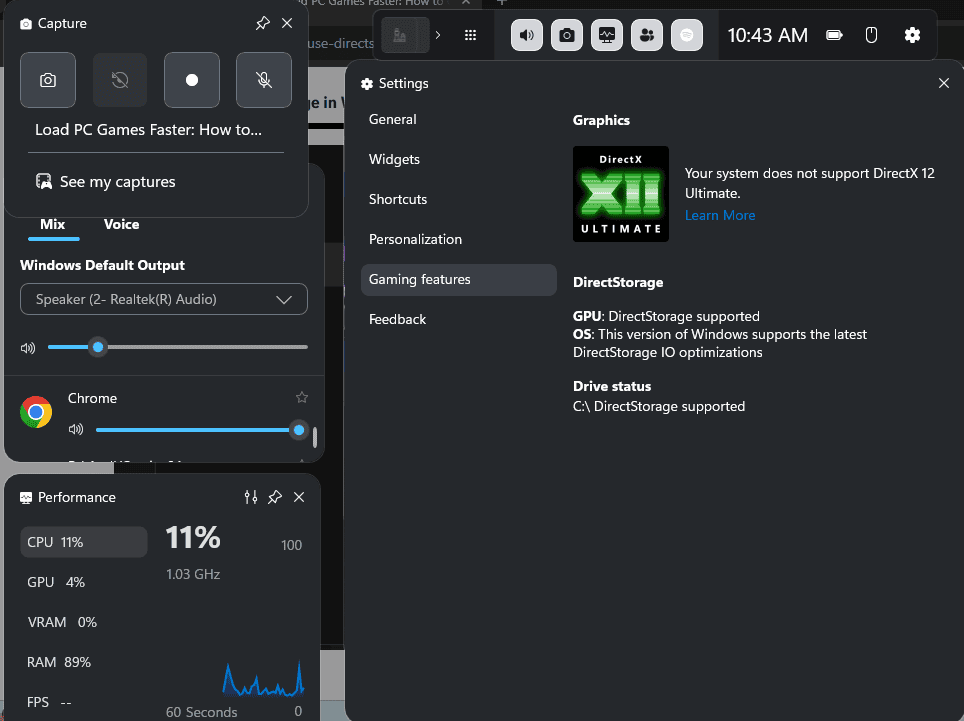
Task: Open Game Bar settings gear icon
Action: [912, 35]
